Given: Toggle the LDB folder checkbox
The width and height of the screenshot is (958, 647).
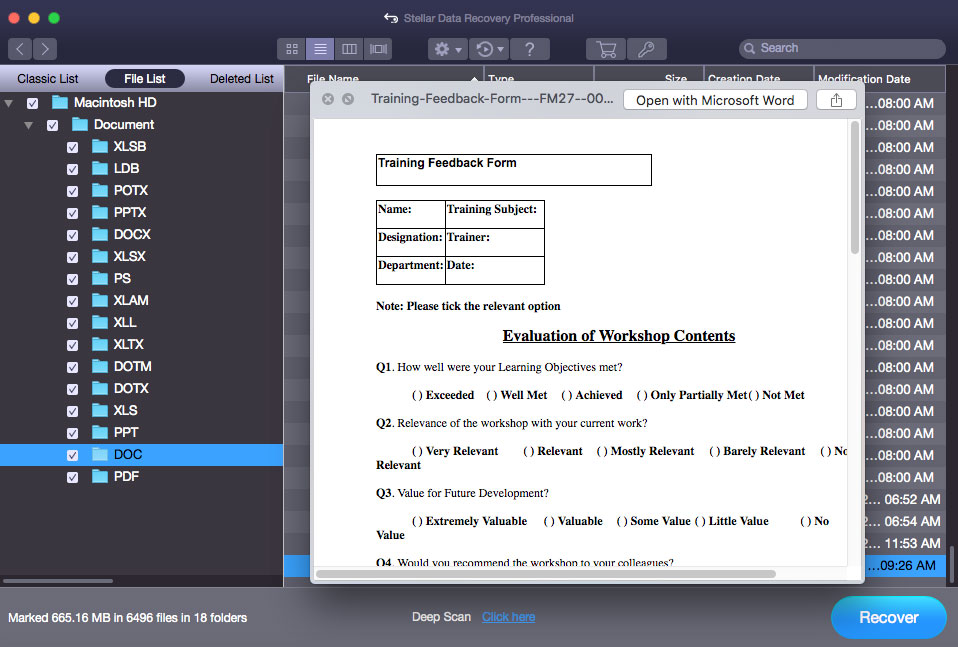Looking at the screenshot, I should [72, 169].
